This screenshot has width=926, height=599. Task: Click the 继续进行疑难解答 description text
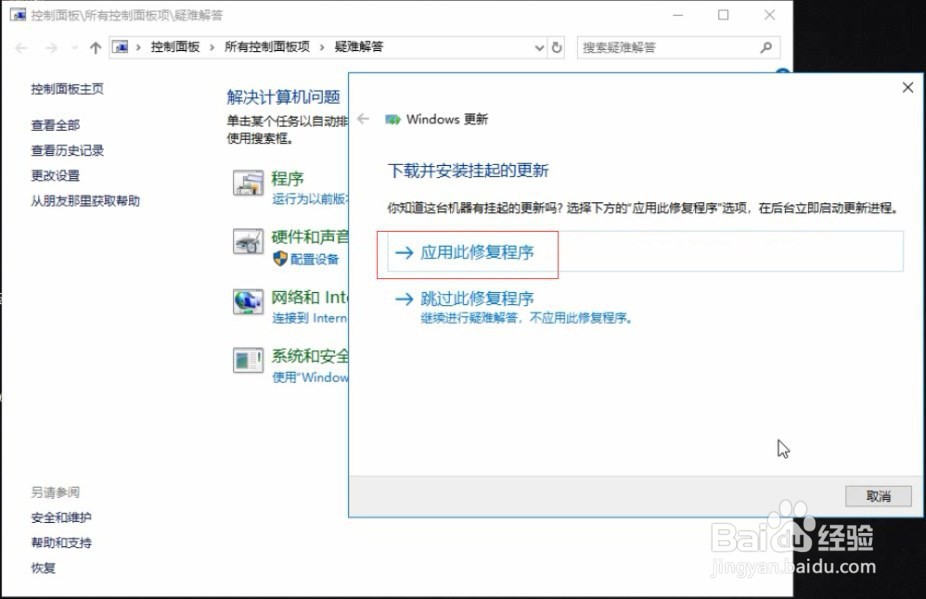pyautogui.click(x=526, y=318)
